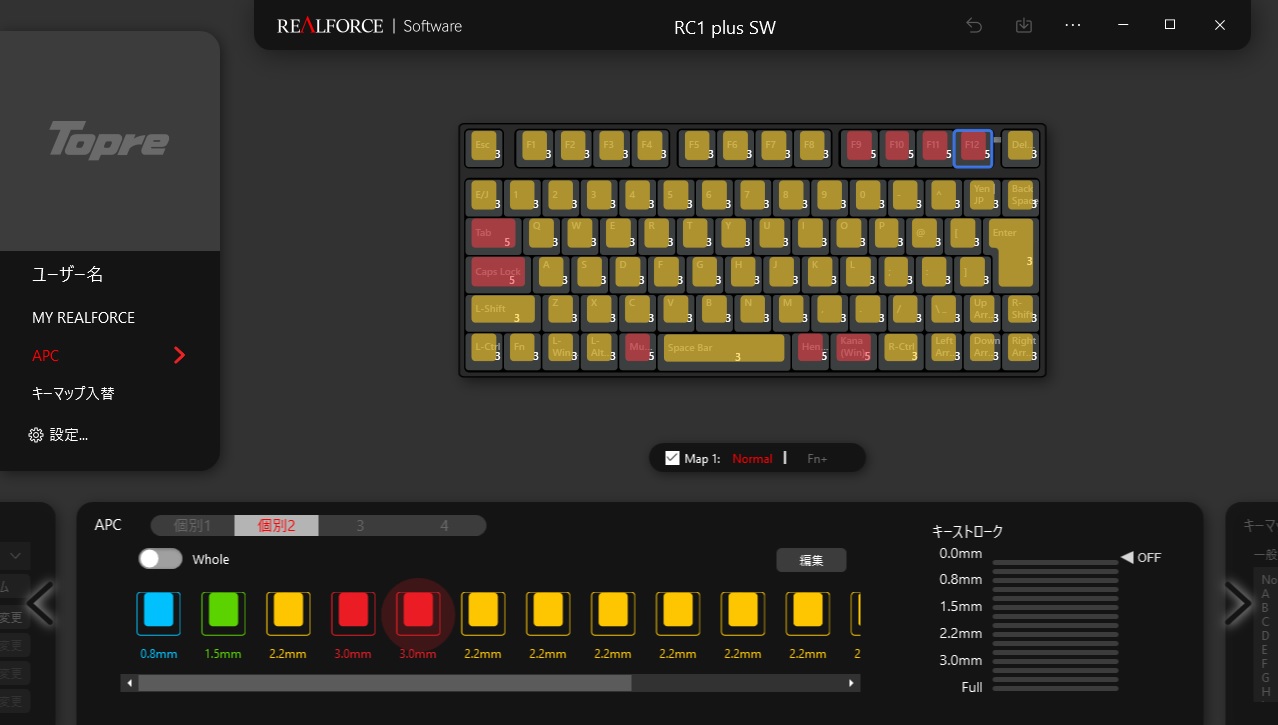Screen dimensions: 1278x725
Task: Select the Back Space key
Action: click(1022, 196)
